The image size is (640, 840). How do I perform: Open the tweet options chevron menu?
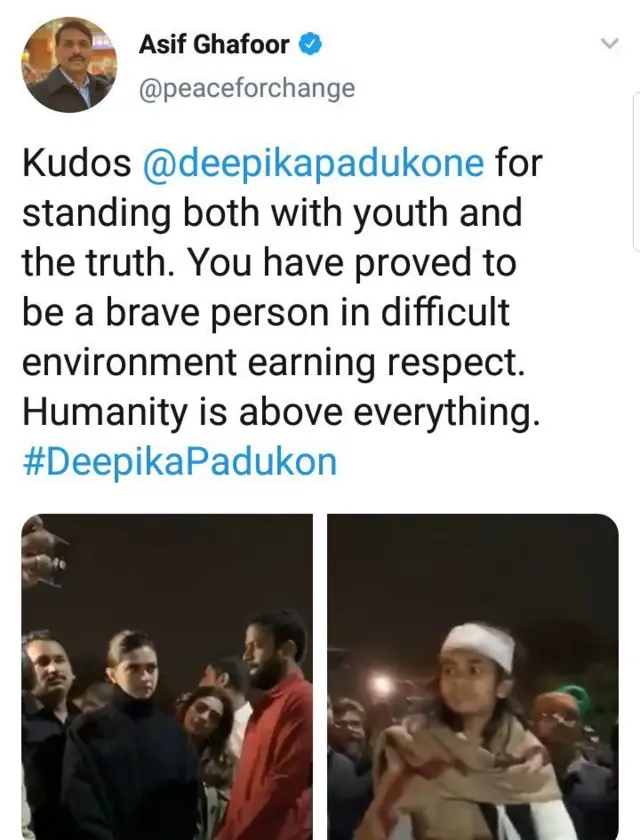tap(609, 43)
